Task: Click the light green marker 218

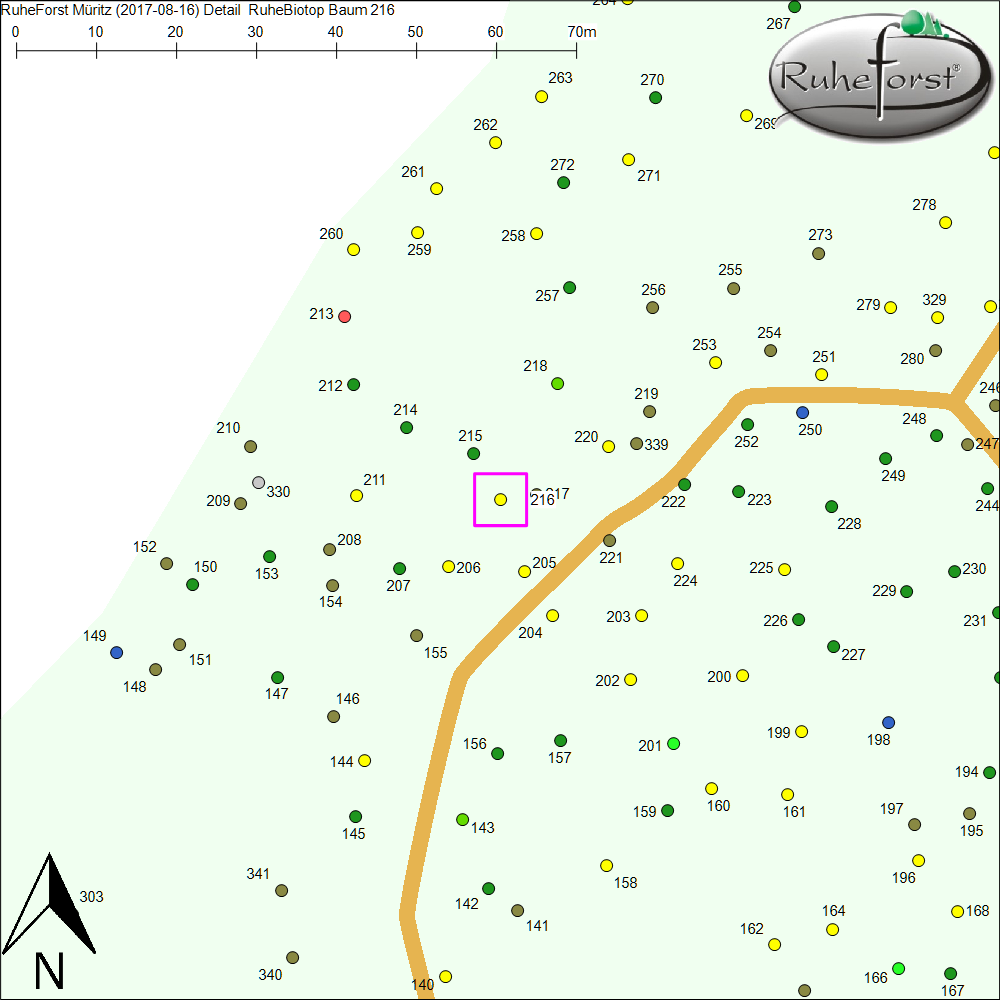Action: coord(558,384)
